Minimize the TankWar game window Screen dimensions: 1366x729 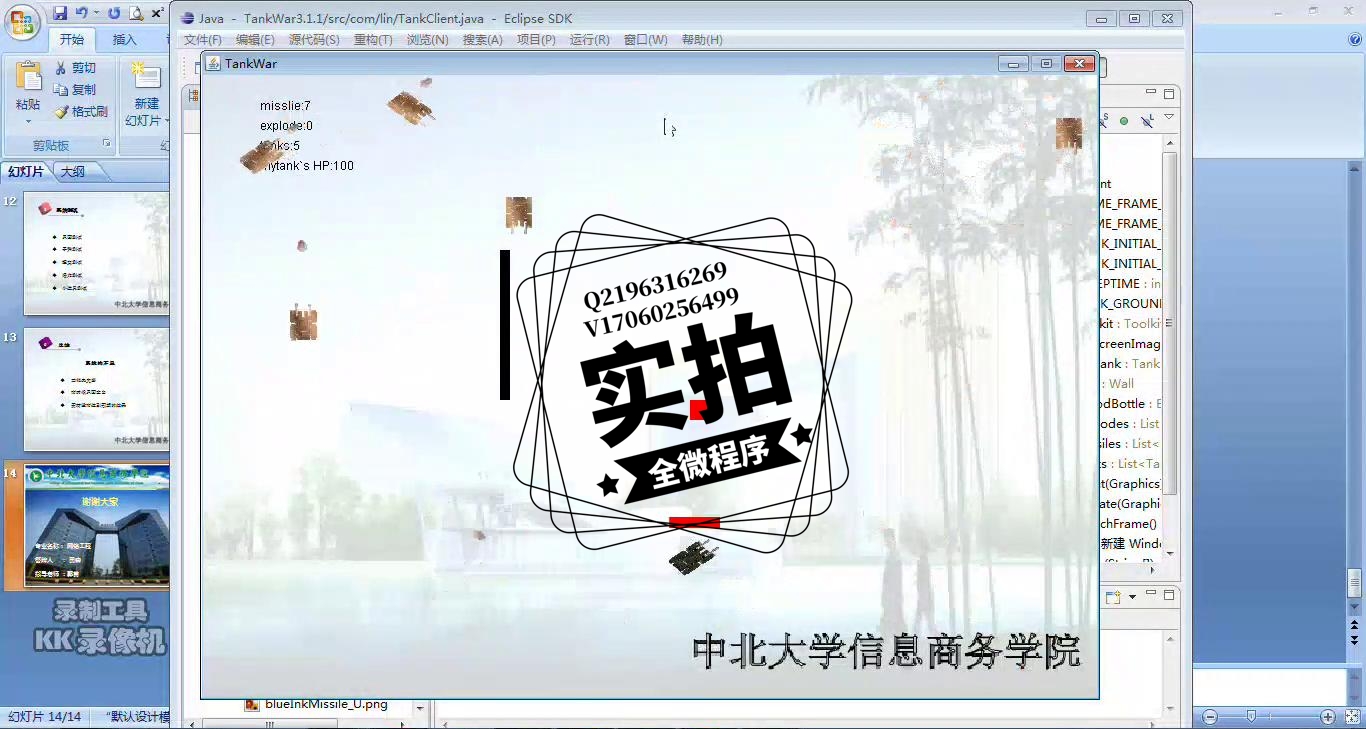point(1013,64)
